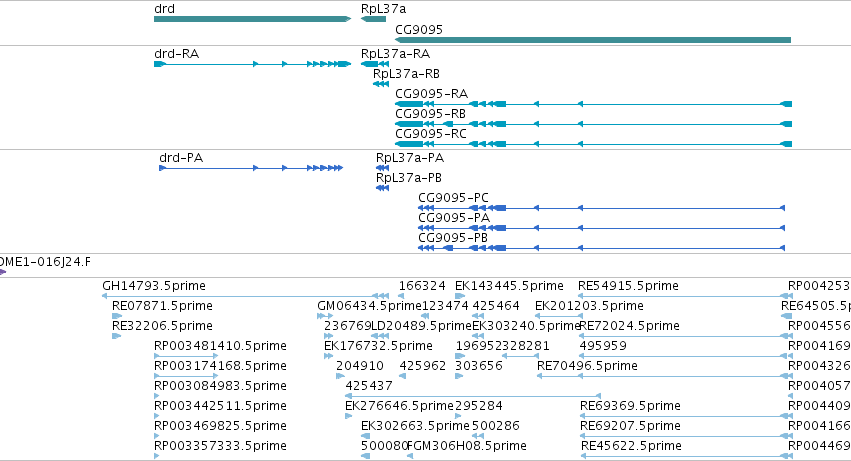The image size is (851, 461).
Task: Click the 495959 feature label
Action: pos(603,346)
